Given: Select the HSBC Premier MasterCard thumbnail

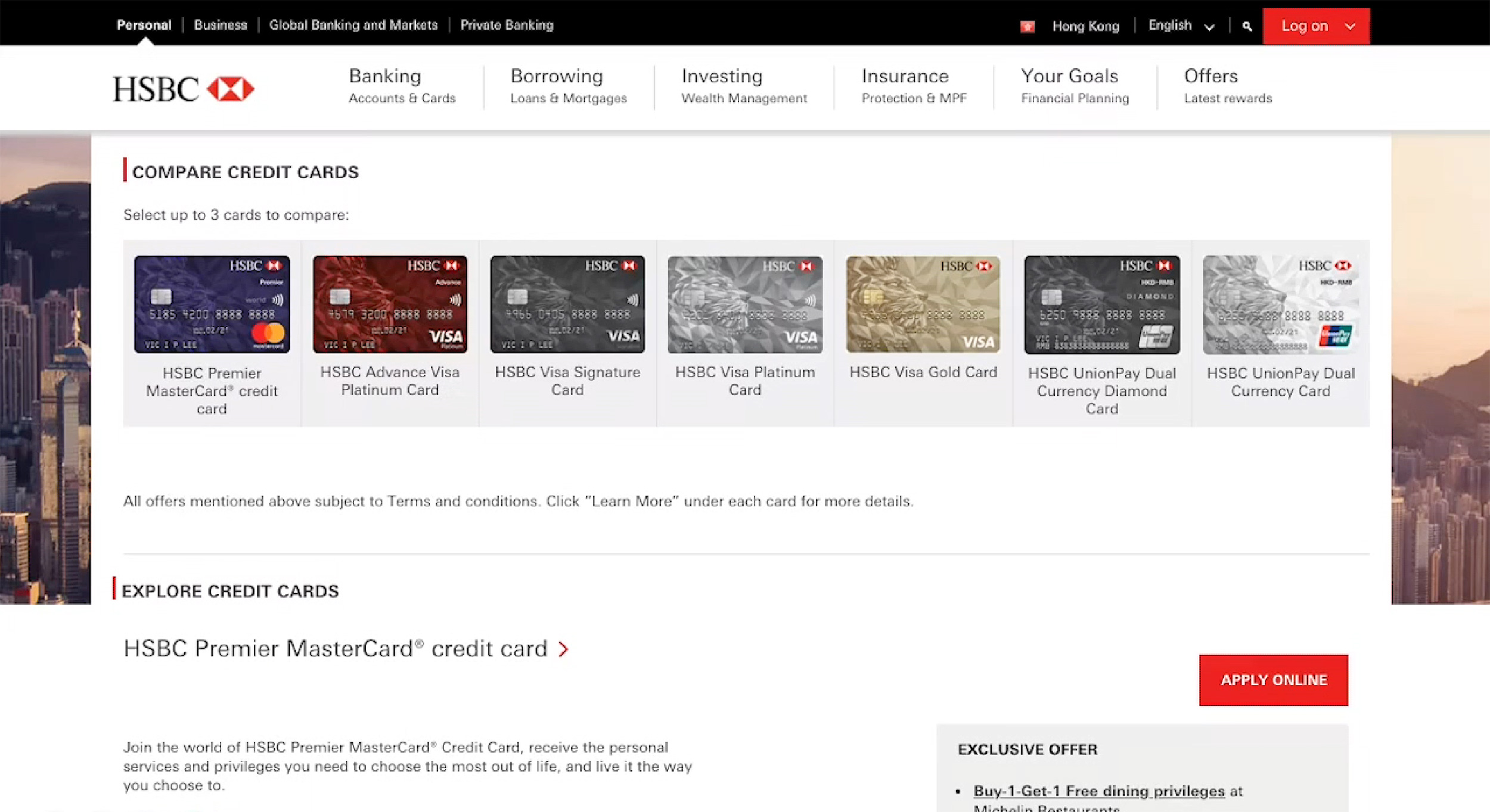Looking at the screenshot, I should [210, 304].
